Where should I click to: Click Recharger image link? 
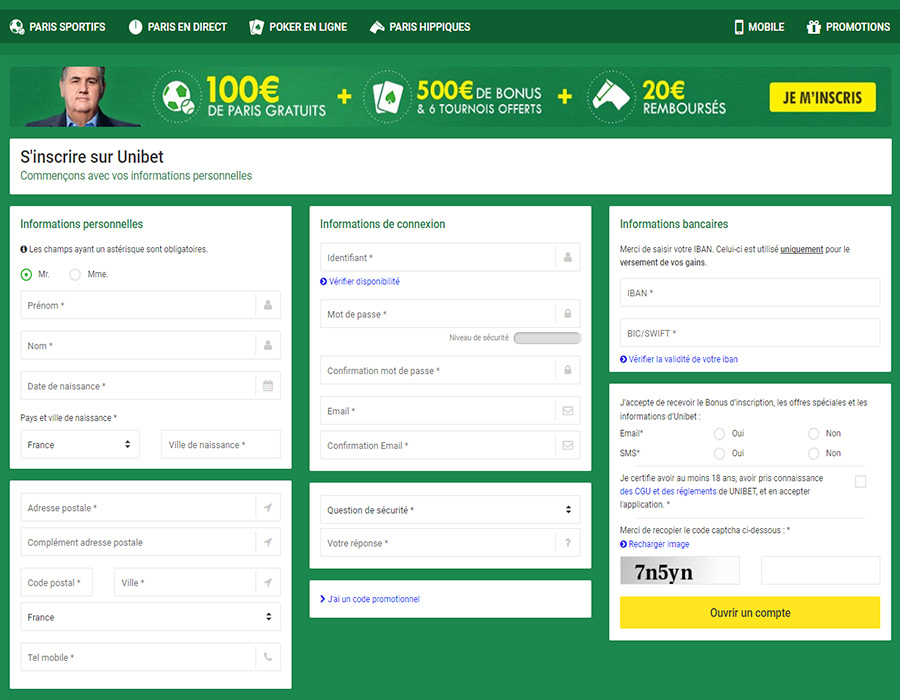point(654,544)
